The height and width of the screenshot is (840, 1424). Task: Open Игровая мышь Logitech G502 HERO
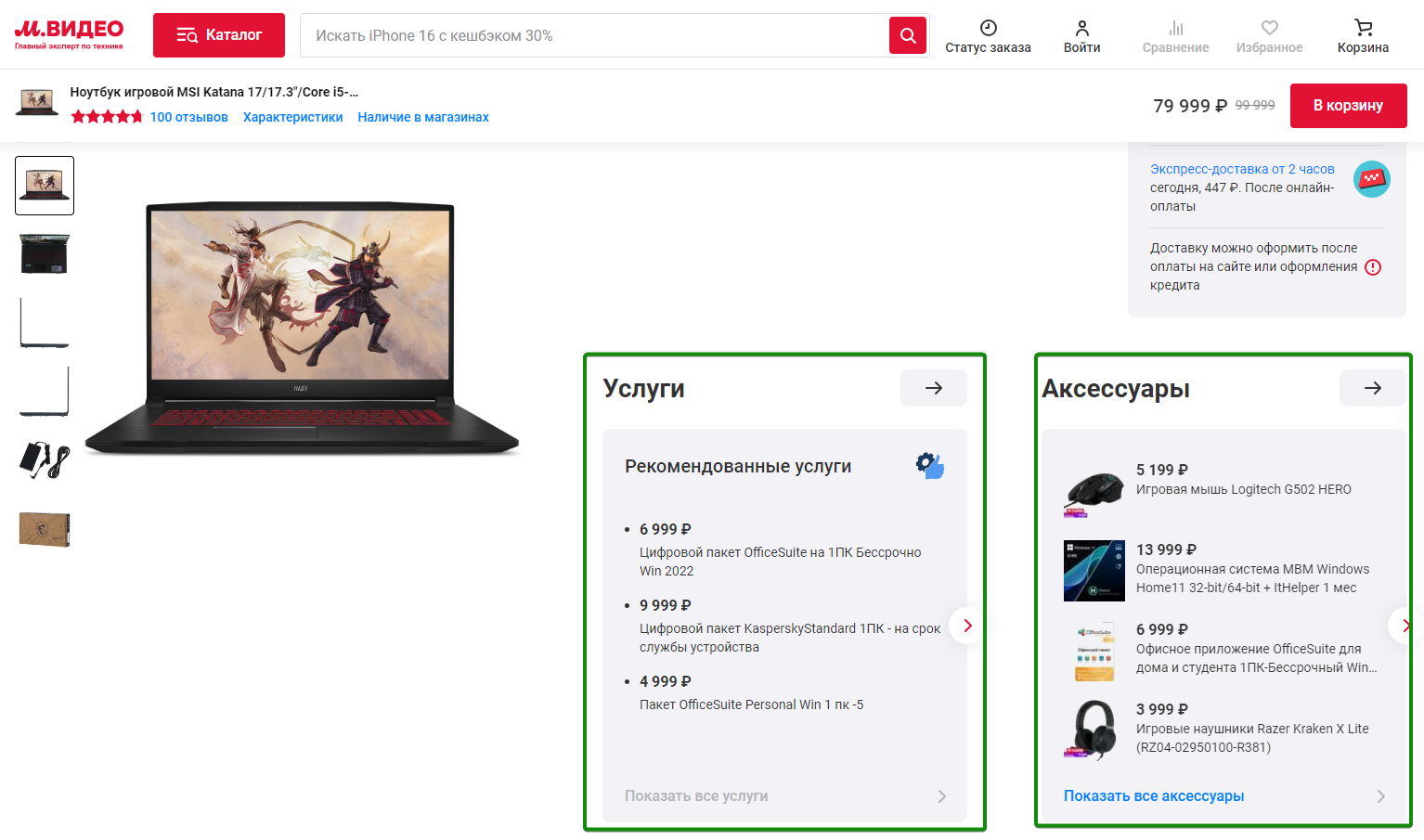pyautogui.click(x=1244, y=489)
